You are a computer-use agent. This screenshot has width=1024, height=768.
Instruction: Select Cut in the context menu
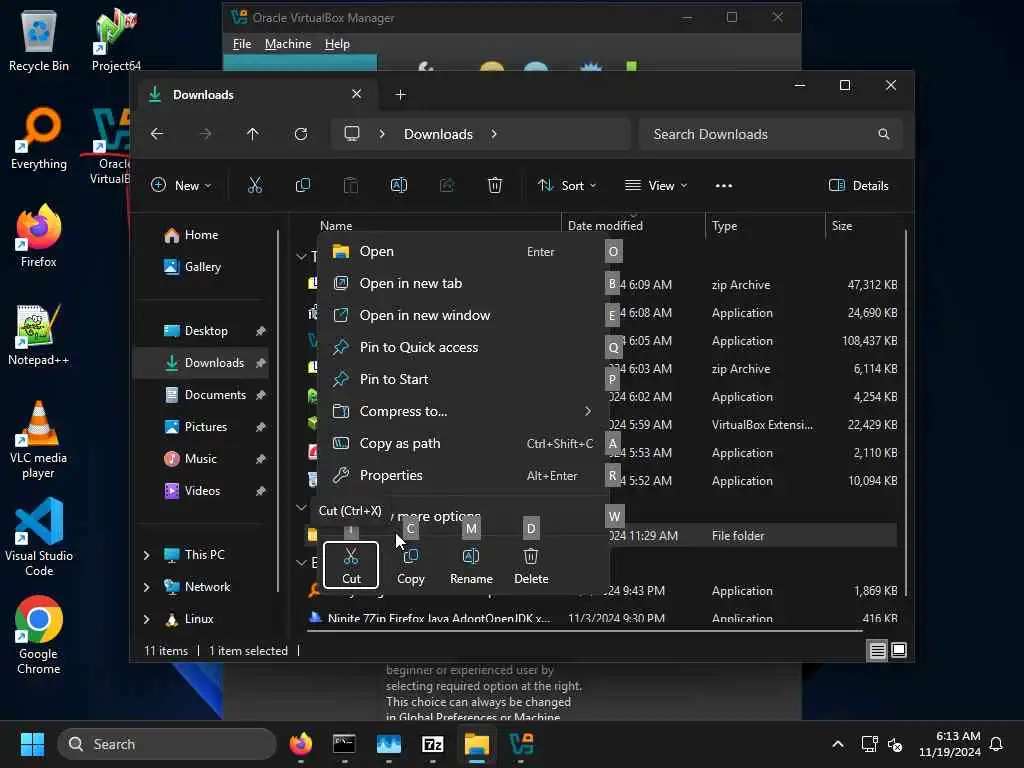(x=351, y=565)
